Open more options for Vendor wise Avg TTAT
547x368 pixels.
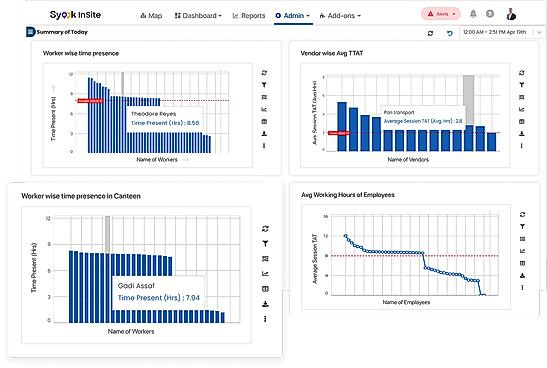click(522, 146)
